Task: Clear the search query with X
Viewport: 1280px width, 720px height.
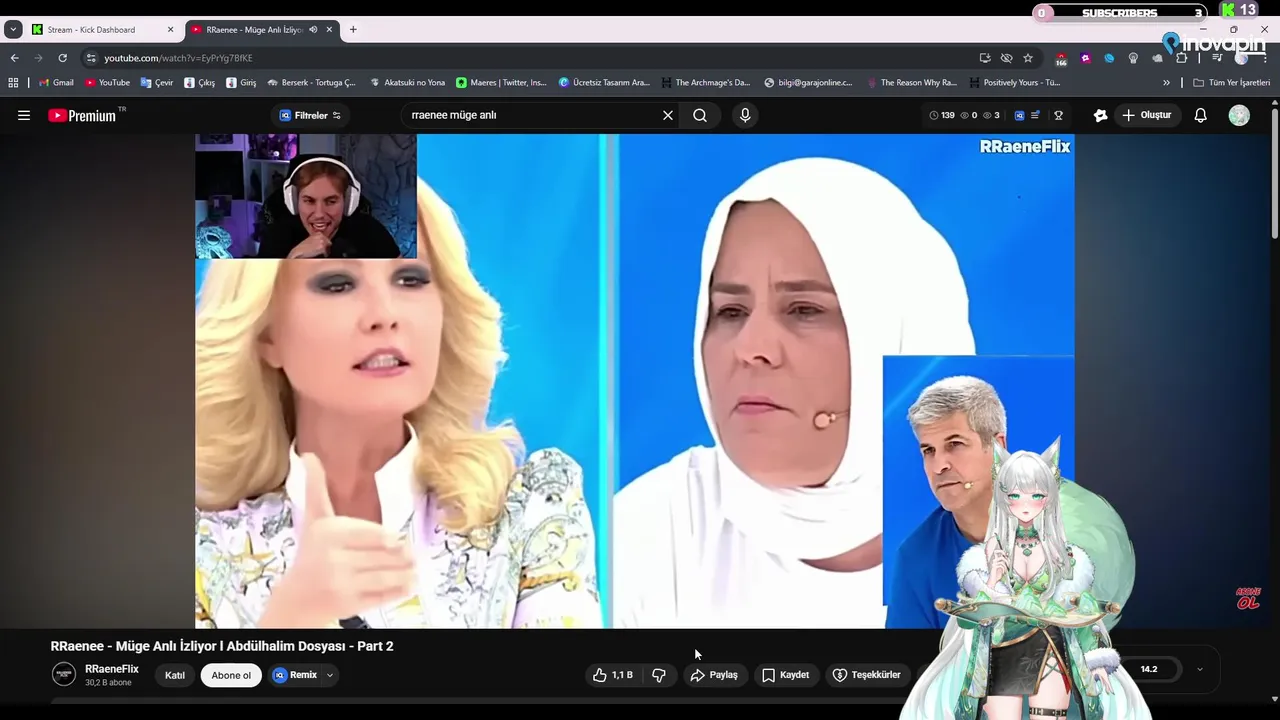Action: (668, 115)
